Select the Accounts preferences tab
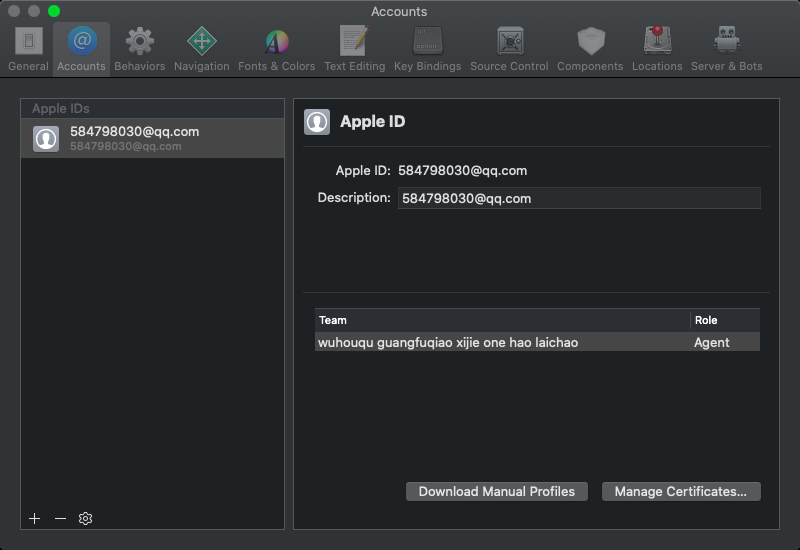This screenshot has height=550, width=800. [82, 49]
